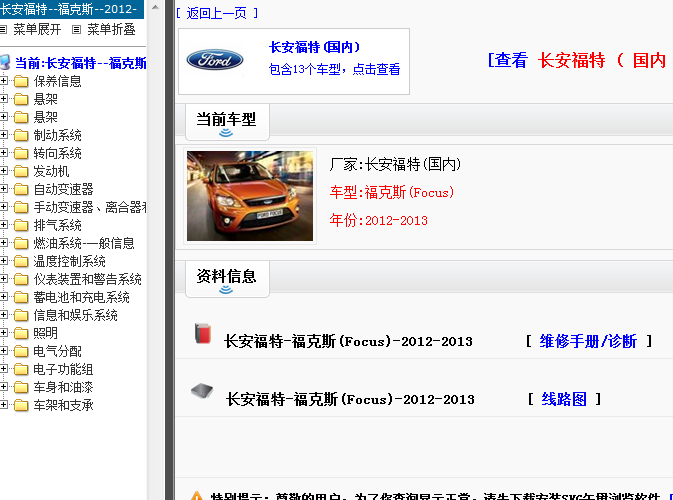Click the 照明 folder icon

click(x=21, y=333)
